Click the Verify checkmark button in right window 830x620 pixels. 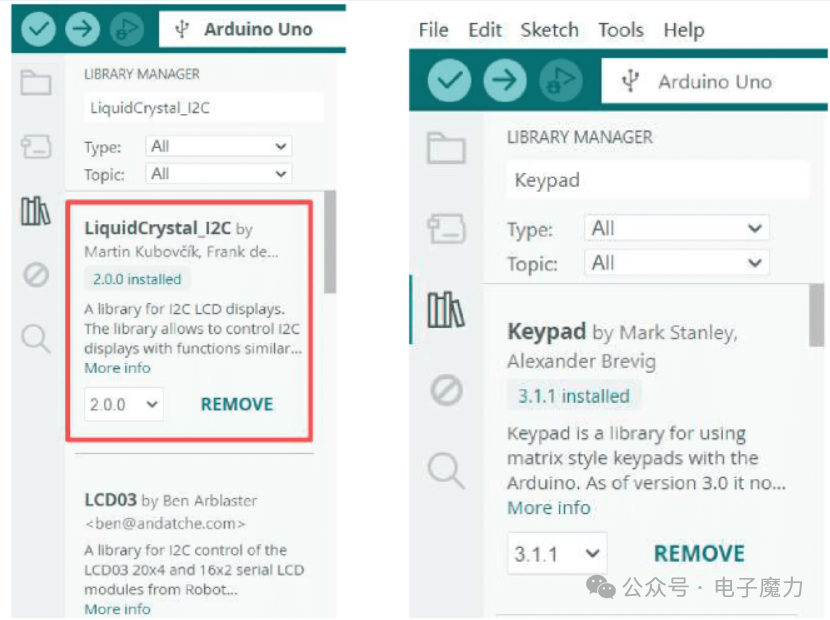pyautogui.click(x=449, y=80)
